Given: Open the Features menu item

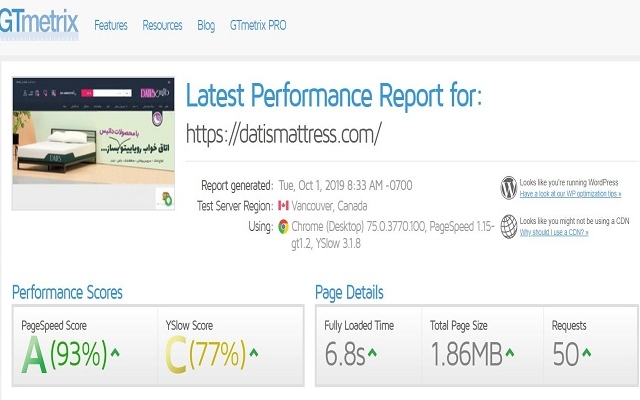Looking at the screenshot, I should 111,26.
